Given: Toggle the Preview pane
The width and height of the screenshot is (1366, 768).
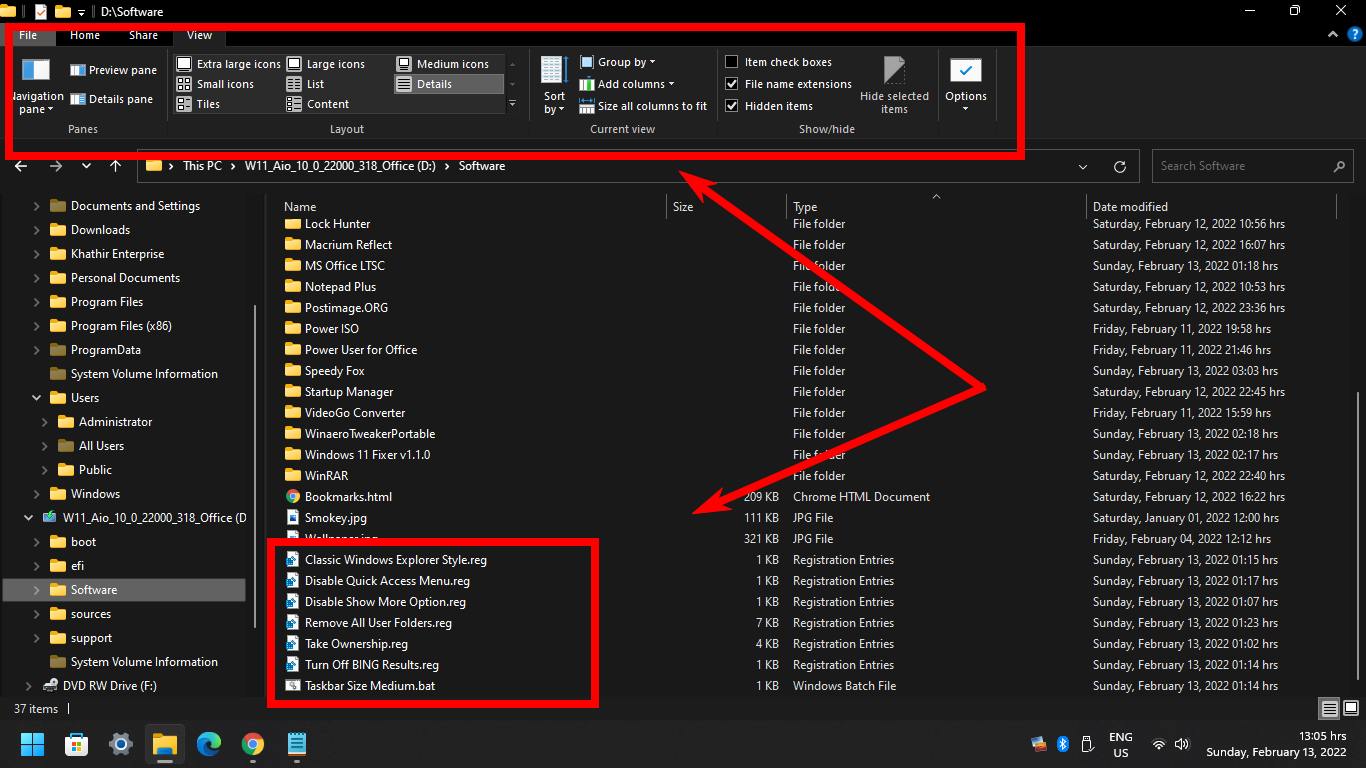Looking at the screenshot, I should (x=113, y=70).
